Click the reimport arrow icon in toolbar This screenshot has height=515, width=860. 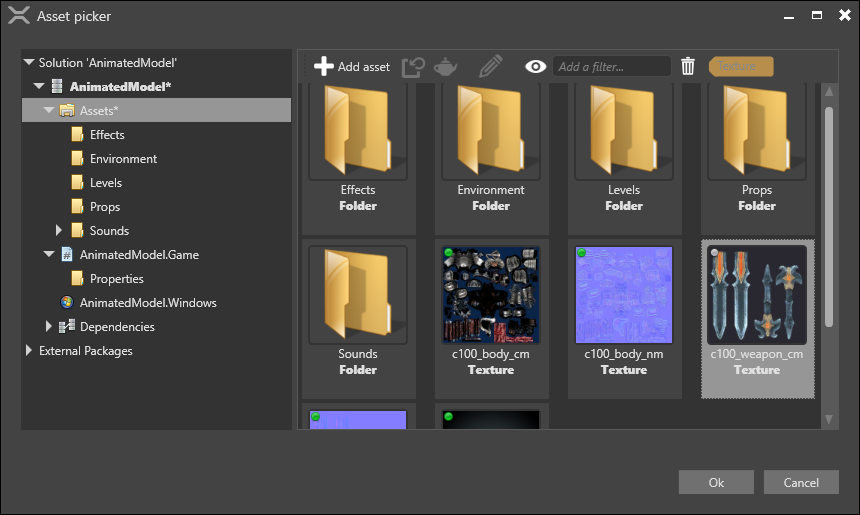[x=413, y=67]
